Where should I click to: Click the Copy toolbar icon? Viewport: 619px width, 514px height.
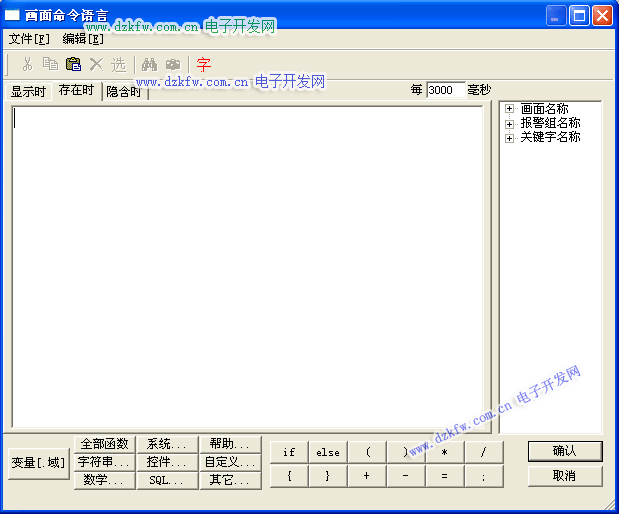[x=50, y=64]
